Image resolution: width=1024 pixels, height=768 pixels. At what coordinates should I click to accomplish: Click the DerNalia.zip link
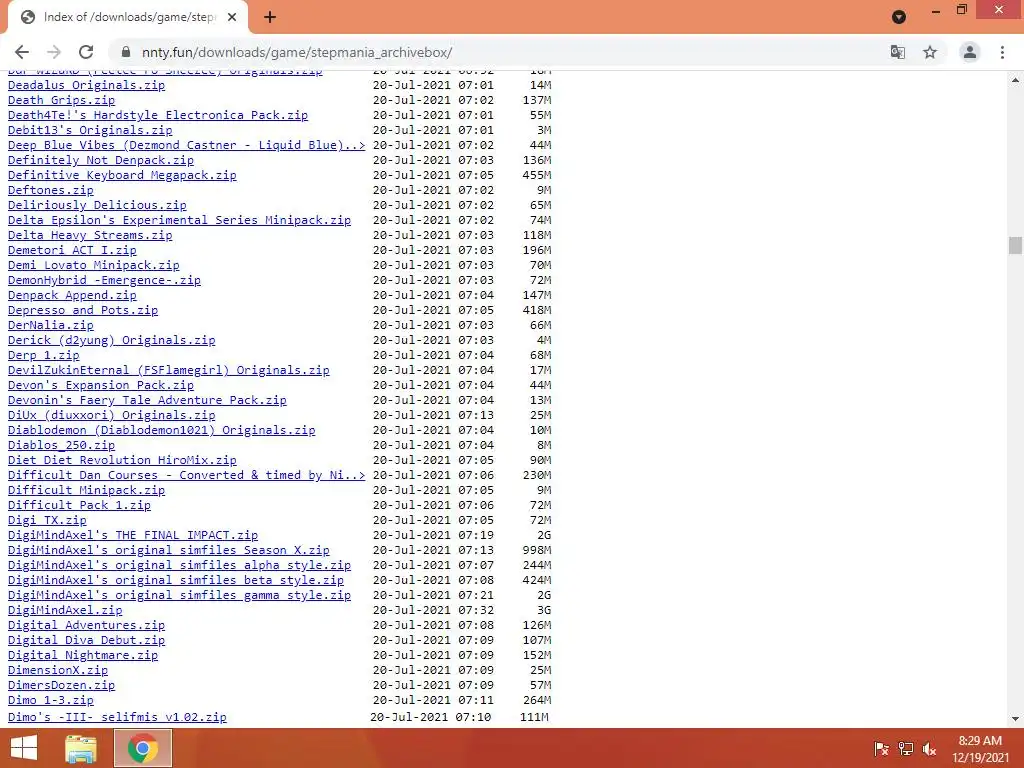(51, 325)
